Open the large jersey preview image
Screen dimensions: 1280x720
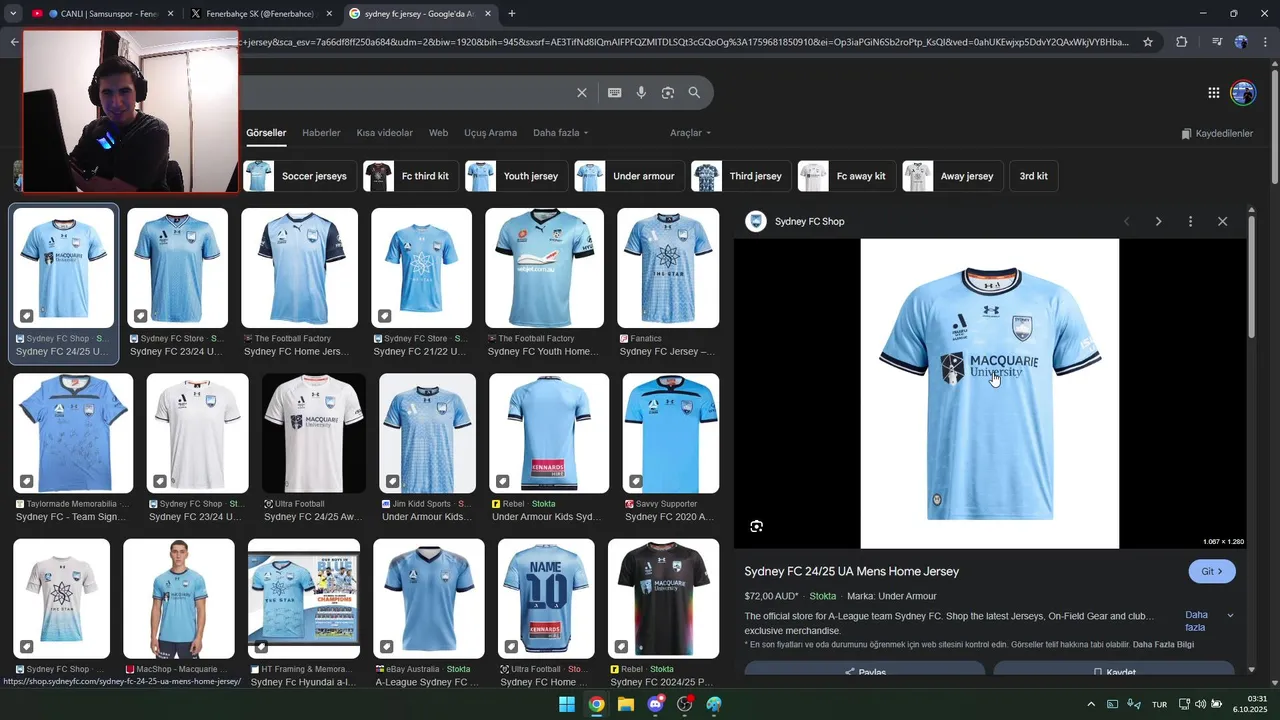[990, 394]
